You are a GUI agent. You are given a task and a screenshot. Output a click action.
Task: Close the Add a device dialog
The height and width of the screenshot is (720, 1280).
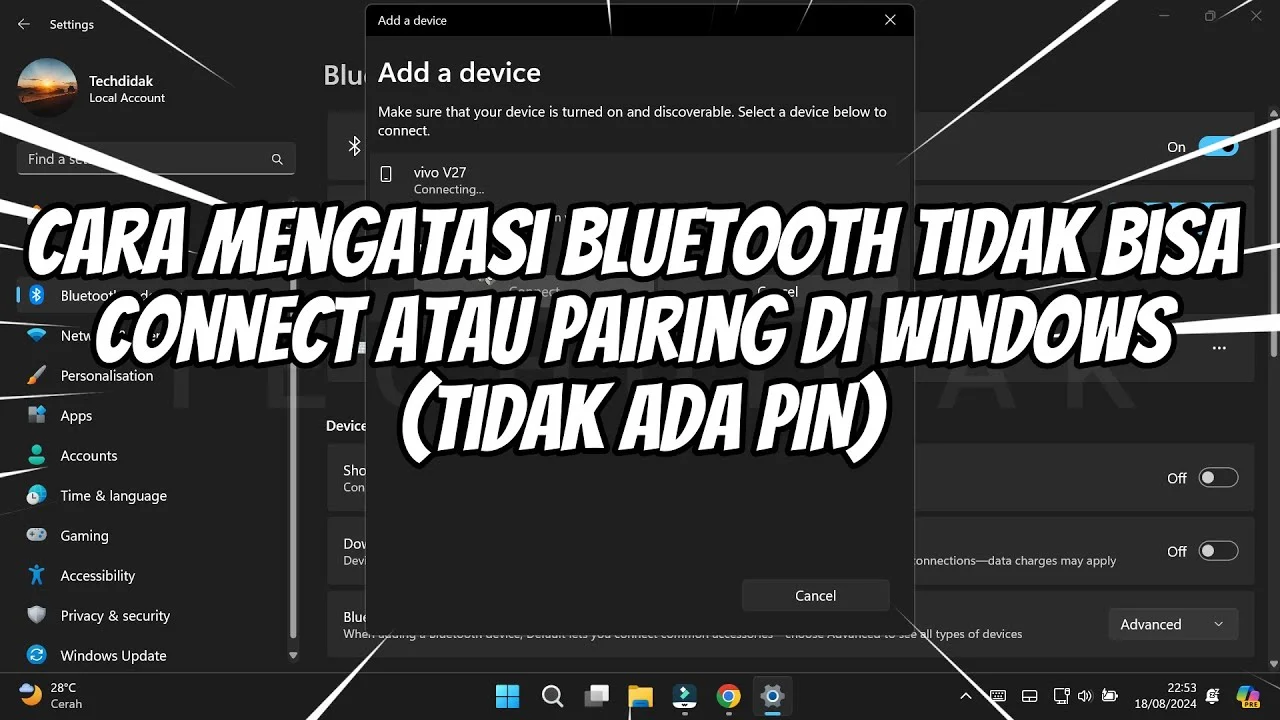pyautogui.click(x=890, y=20)
